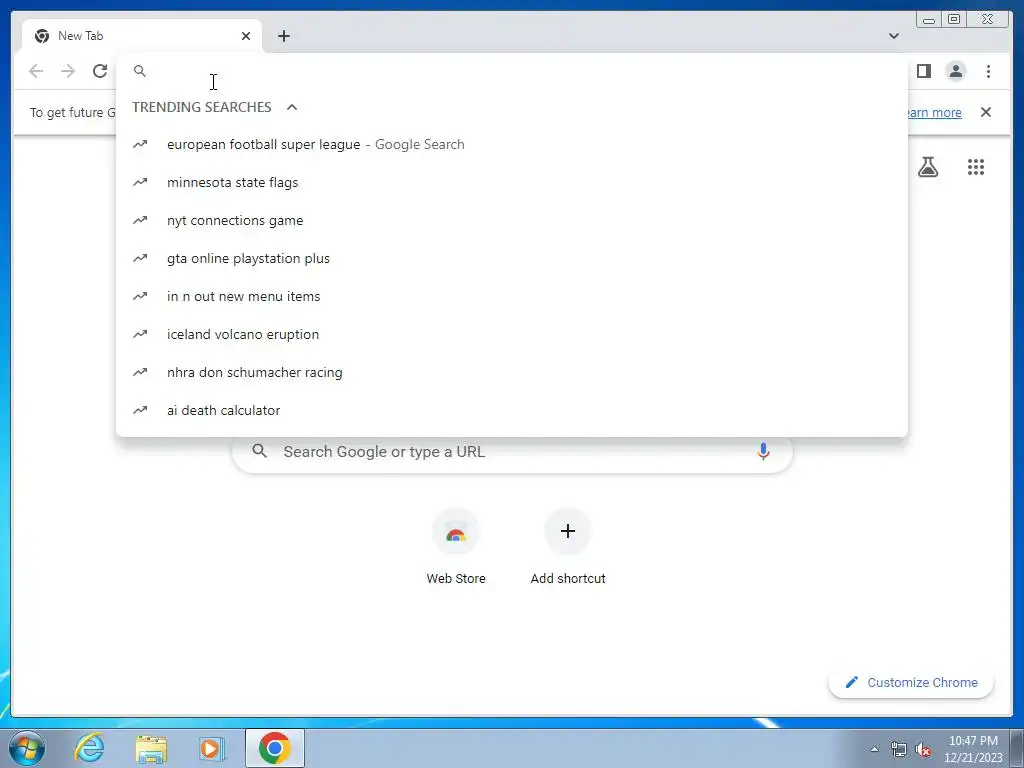Image resolution: width=1024 pixels, height=768 pixels.
Task: Open the Google apps grid
Action: pos(976,167)
